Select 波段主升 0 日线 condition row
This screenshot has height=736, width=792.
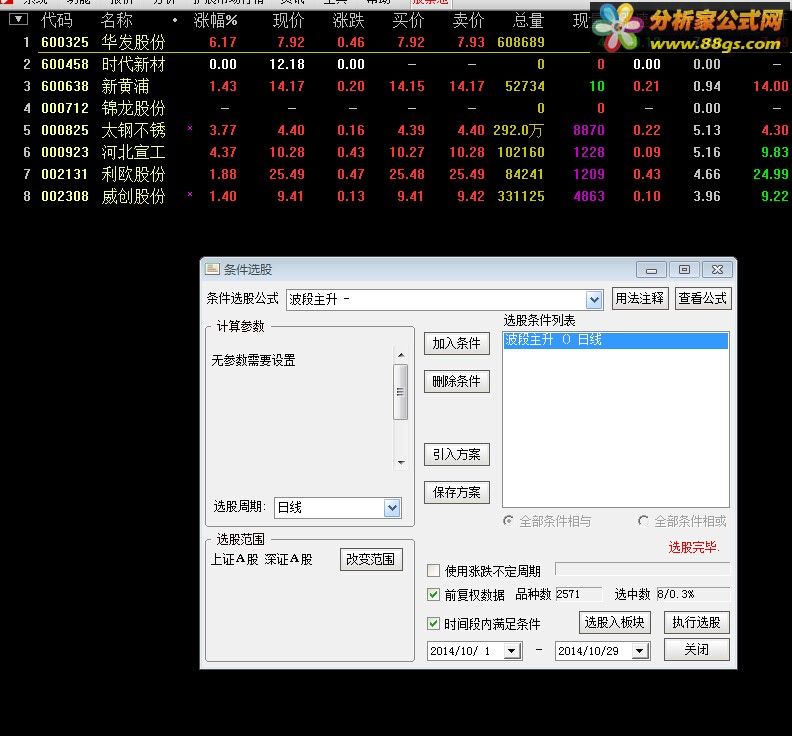tap(616, 340)
